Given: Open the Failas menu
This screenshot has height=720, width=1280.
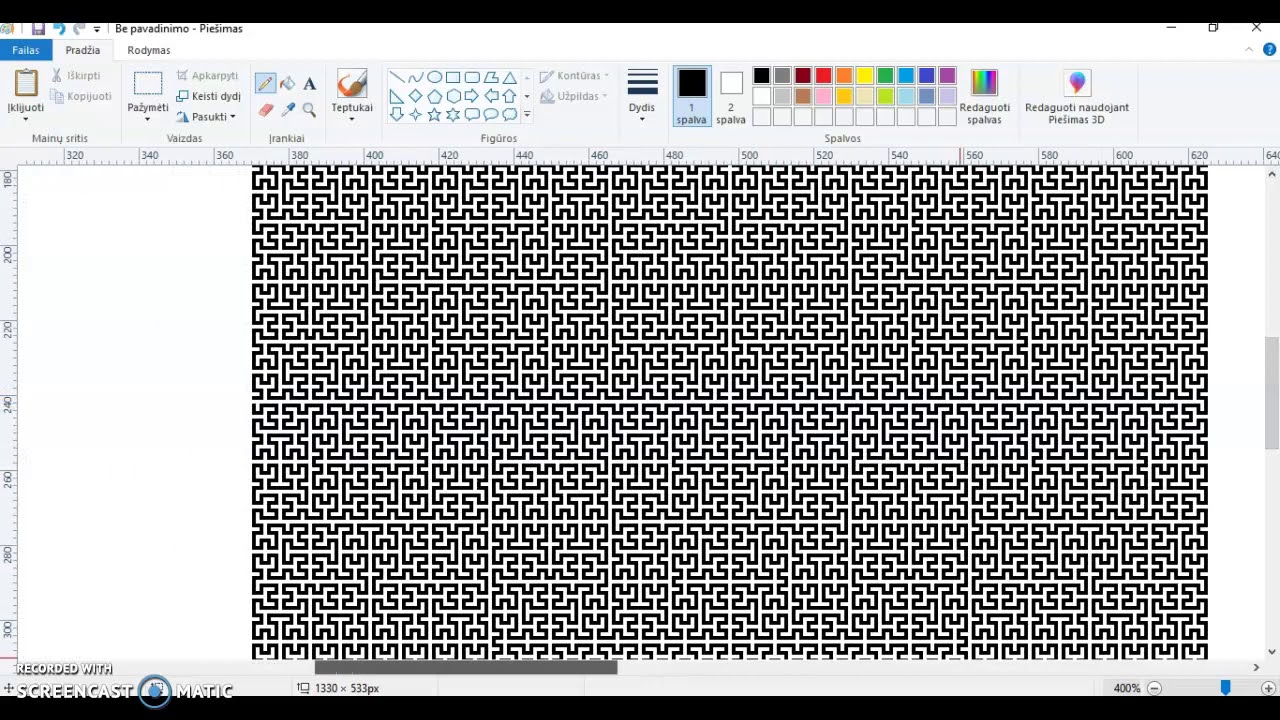Looking at the screenshot, I should coord(26,50).
